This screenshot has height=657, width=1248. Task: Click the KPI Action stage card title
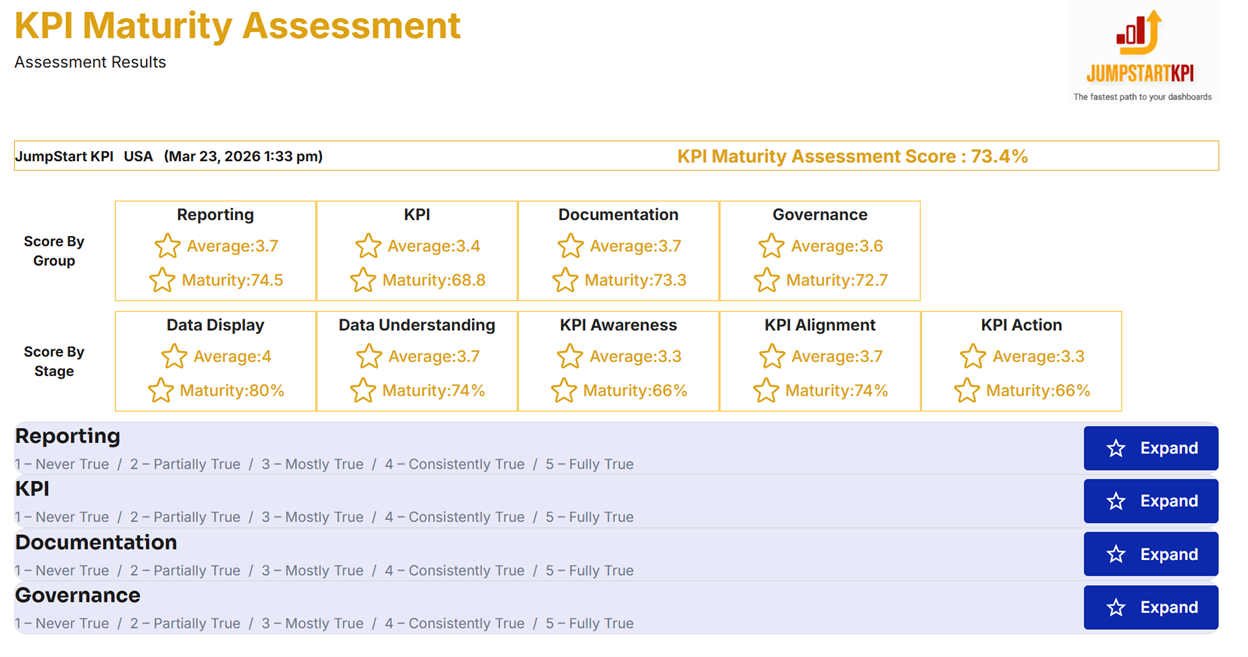click(1021, 325)
